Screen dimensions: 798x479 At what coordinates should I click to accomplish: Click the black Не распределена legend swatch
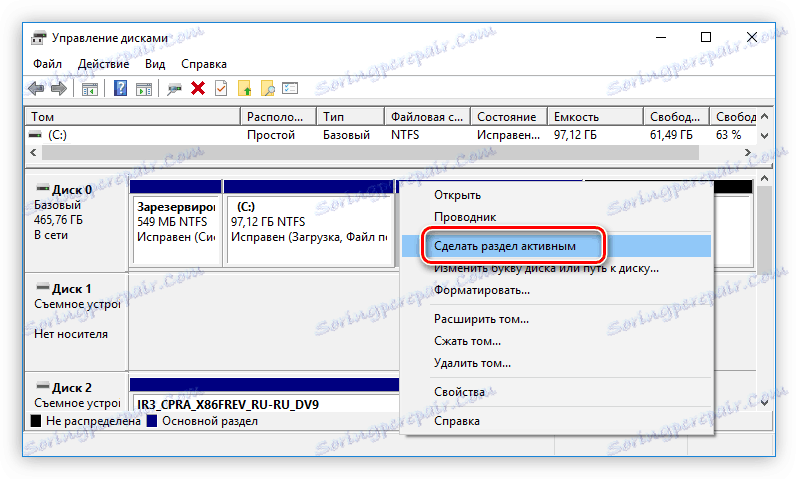click(36, 421)
